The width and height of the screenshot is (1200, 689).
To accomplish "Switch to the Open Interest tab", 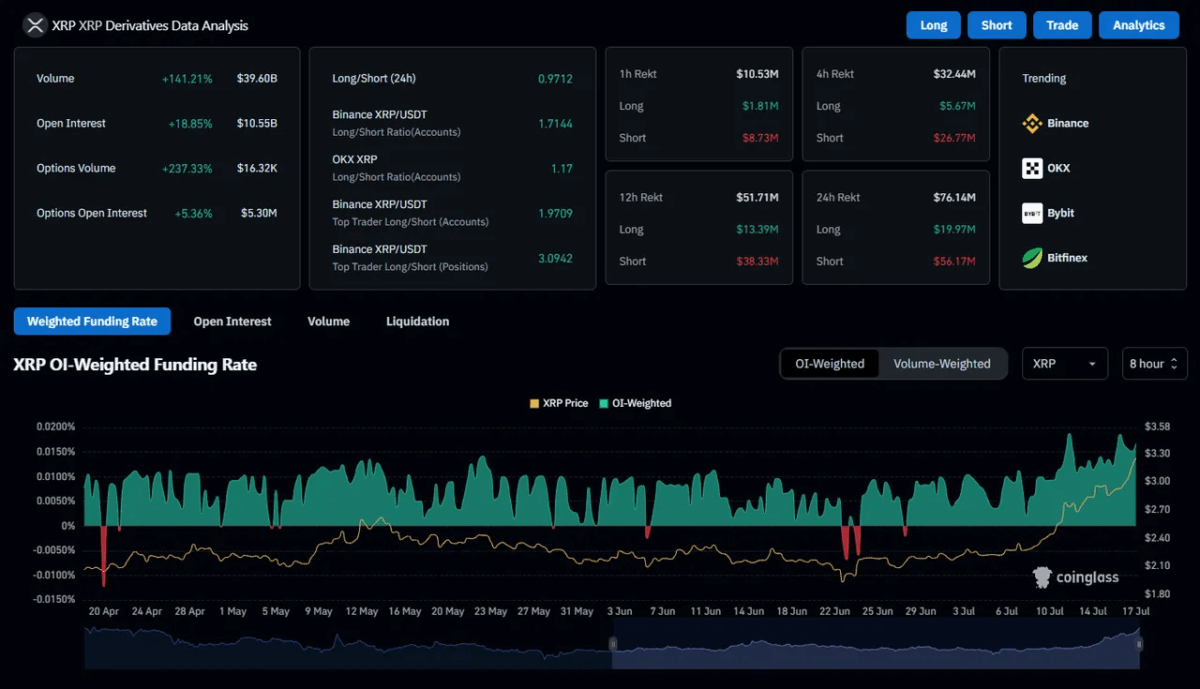I will (232, 321).
